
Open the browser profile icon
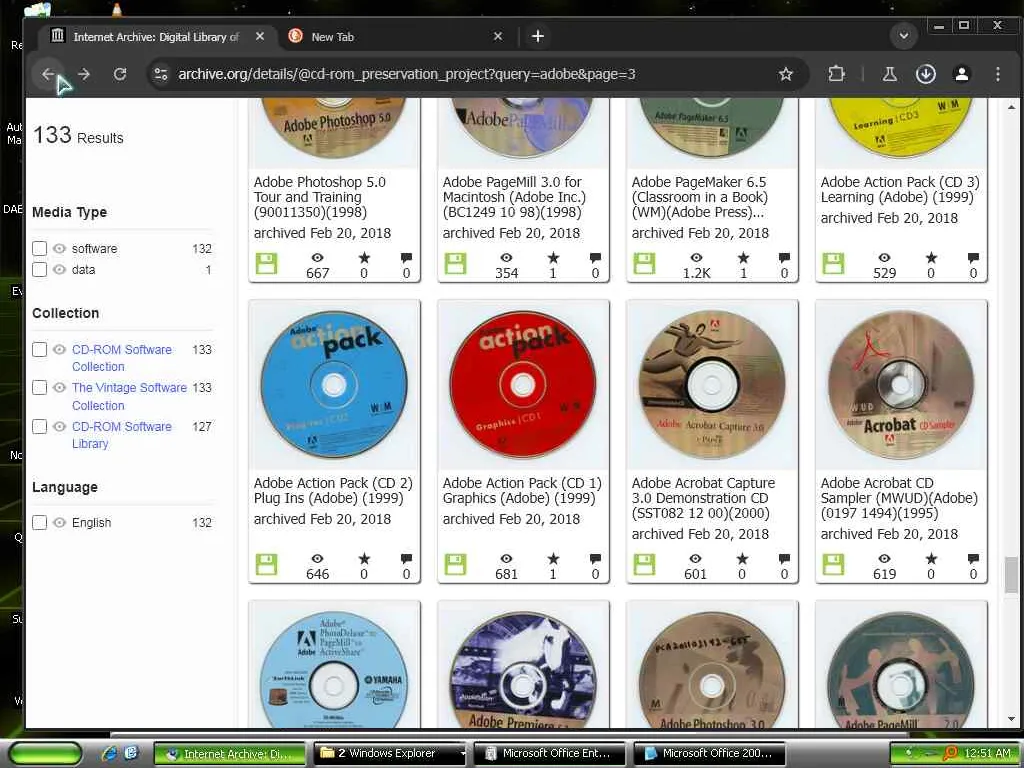[x=961, y=74]
